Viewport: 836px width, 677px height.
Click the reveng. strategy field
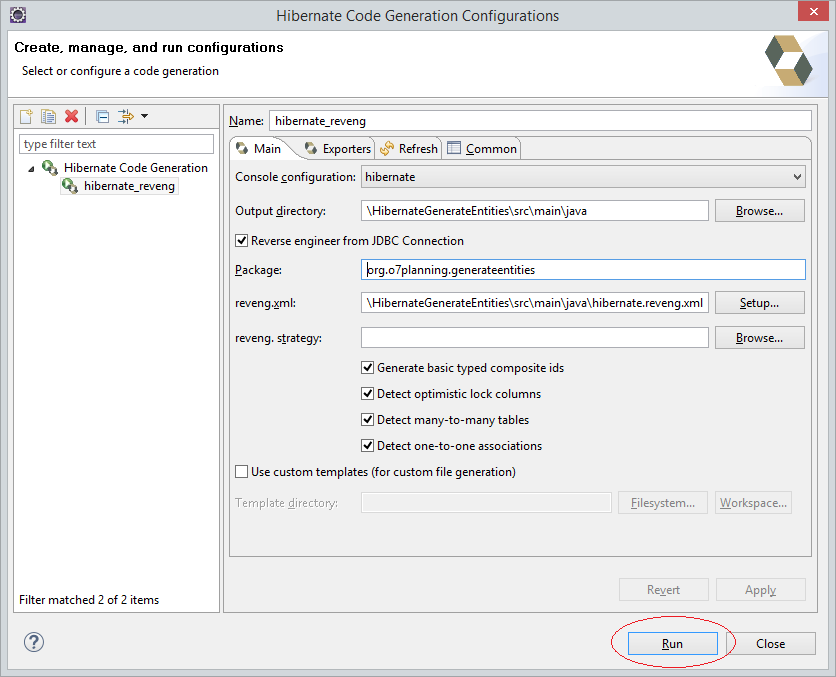tap(535, 338)
